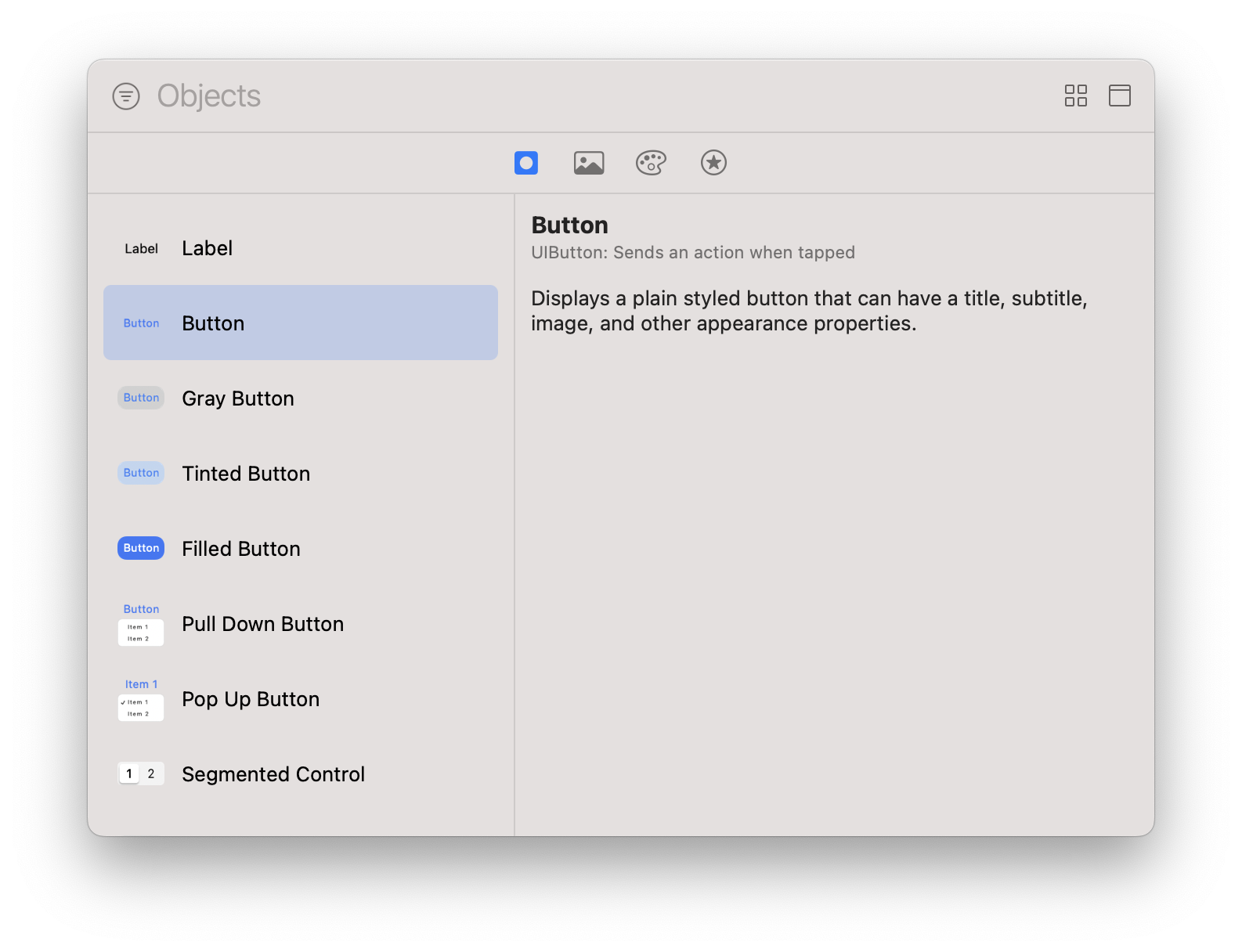
Task: Click the Pull Down Button preview thumbnail
Action: pyautogui.click(x=141, y=624)
